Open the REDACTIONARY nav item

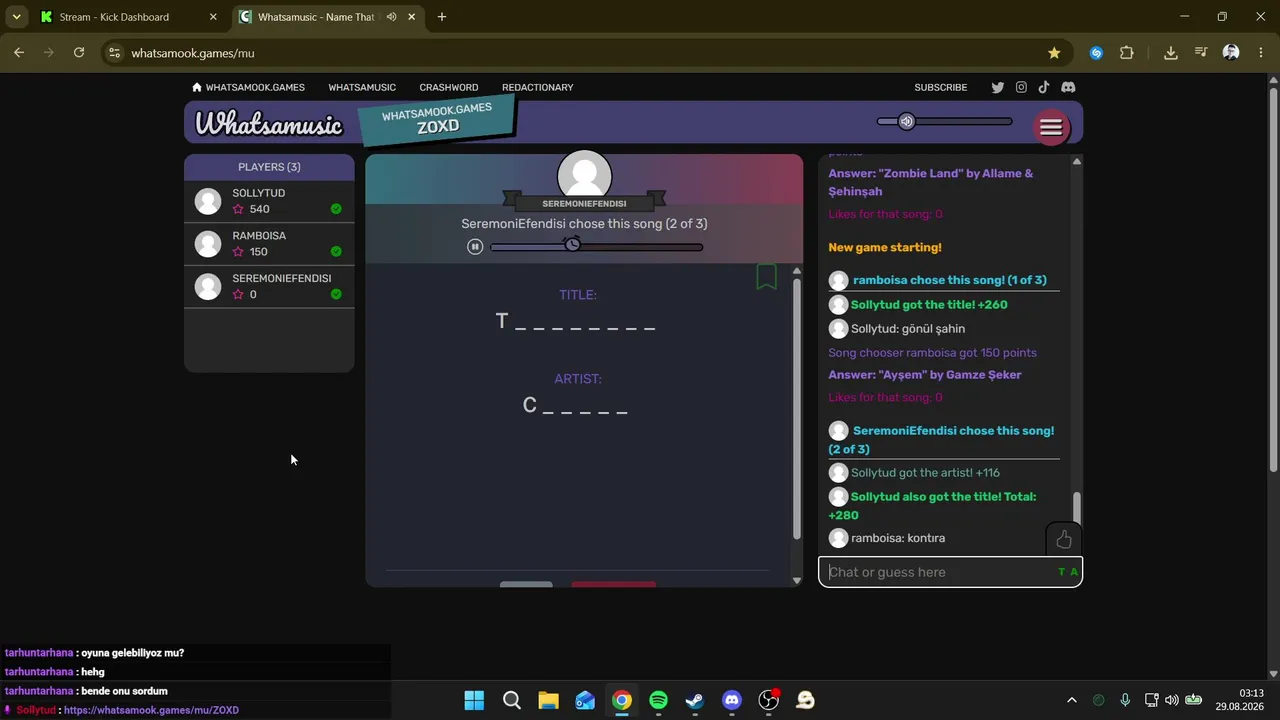537,87
